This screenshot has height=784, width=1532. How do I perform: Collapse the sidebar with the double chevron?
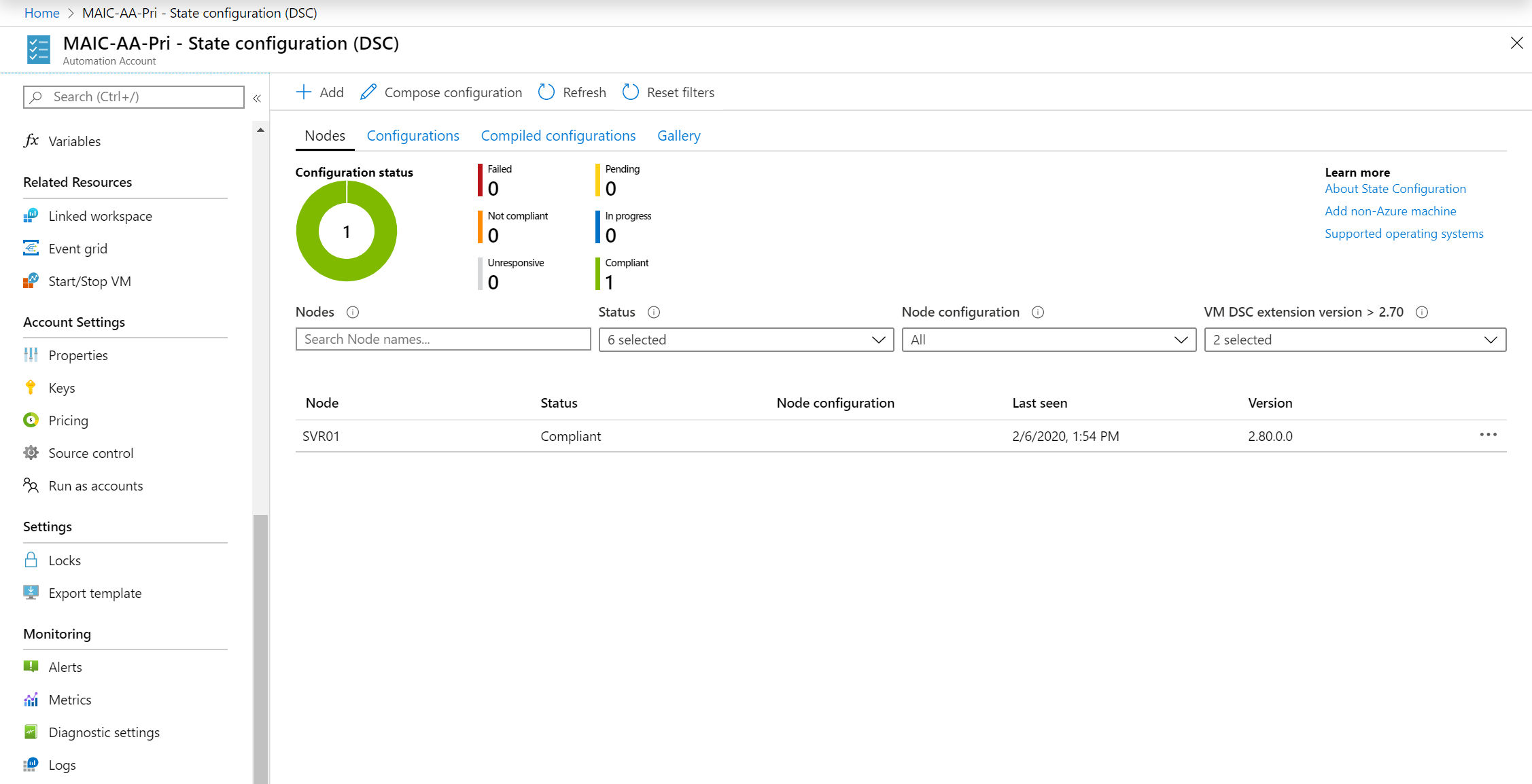pyautogui.click(x=257, y=99)
